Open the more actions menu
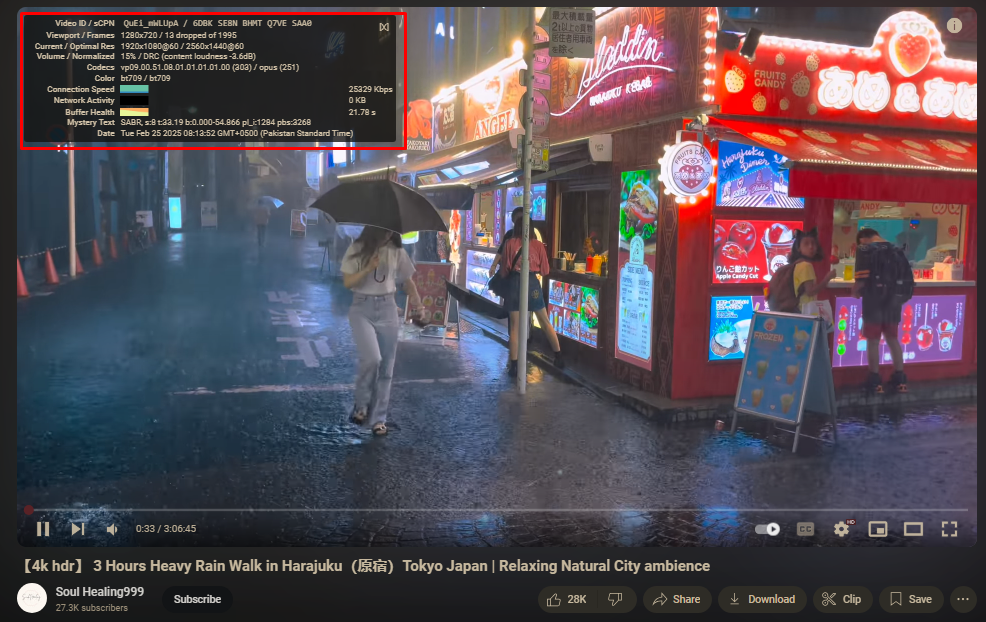The width and height of the screenshot is (986, 622). point(963,599)
